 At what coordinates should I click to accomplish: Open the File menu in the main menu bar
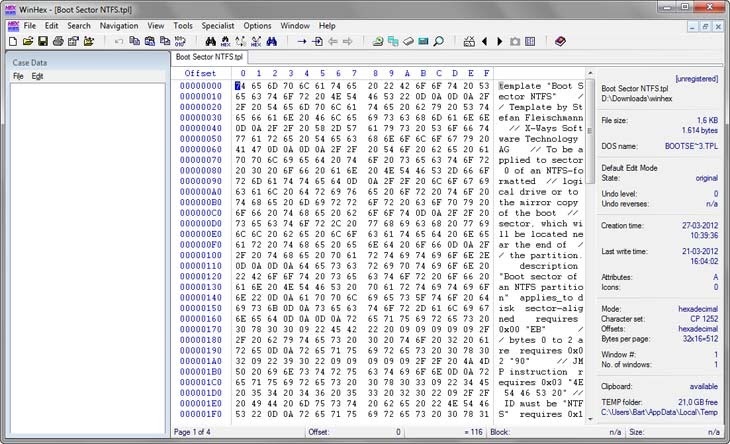pyautogui.click(x=30, y=26)
